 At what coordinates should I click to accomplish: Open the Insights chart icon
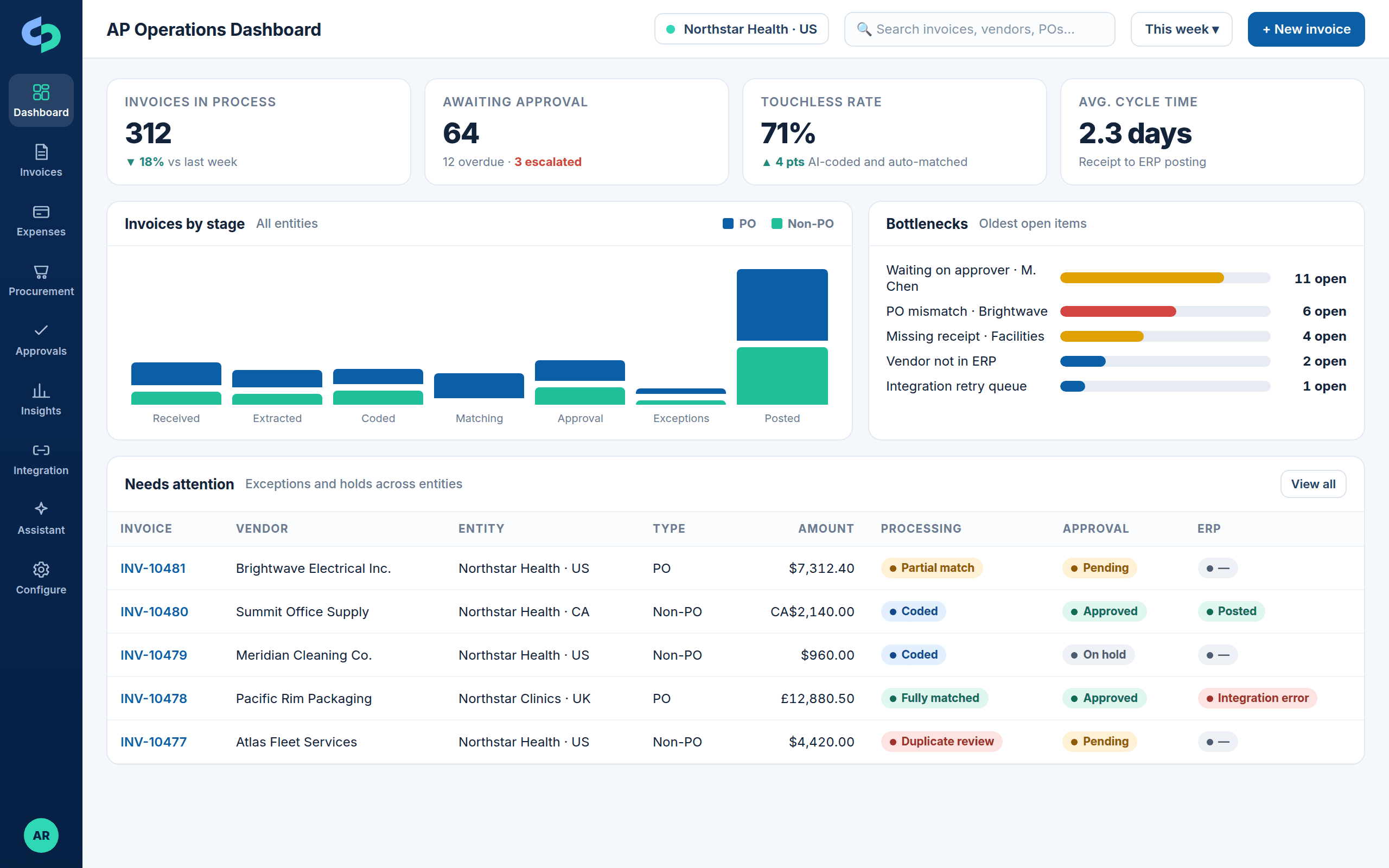41,391
